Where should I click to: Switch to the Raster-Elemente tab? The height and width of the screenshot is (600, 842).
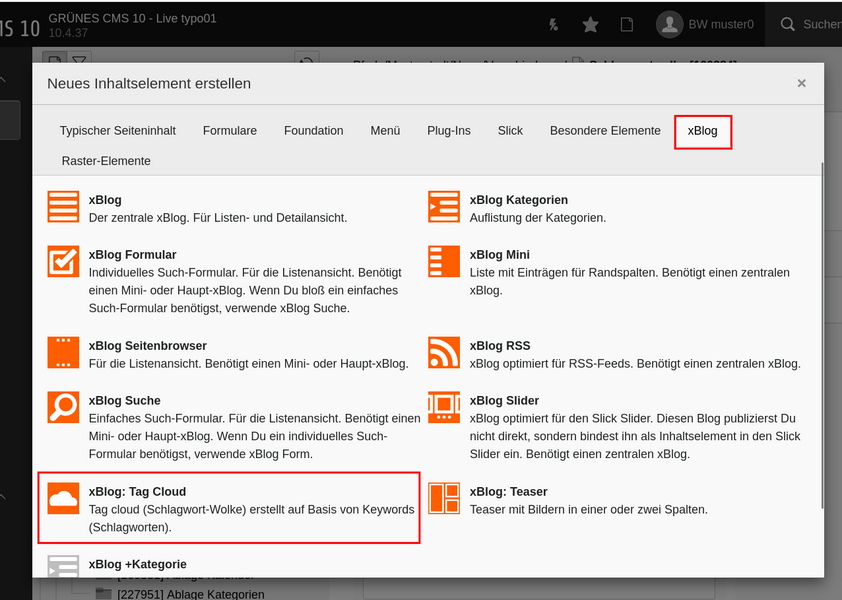(106, 161)
